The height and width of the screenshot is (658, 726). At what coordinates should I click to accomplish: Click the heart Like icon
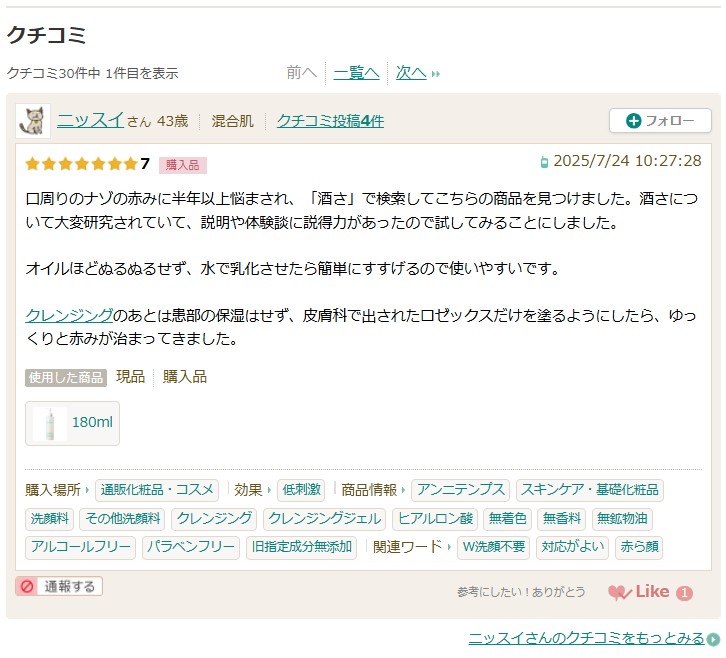click(620, 592)
